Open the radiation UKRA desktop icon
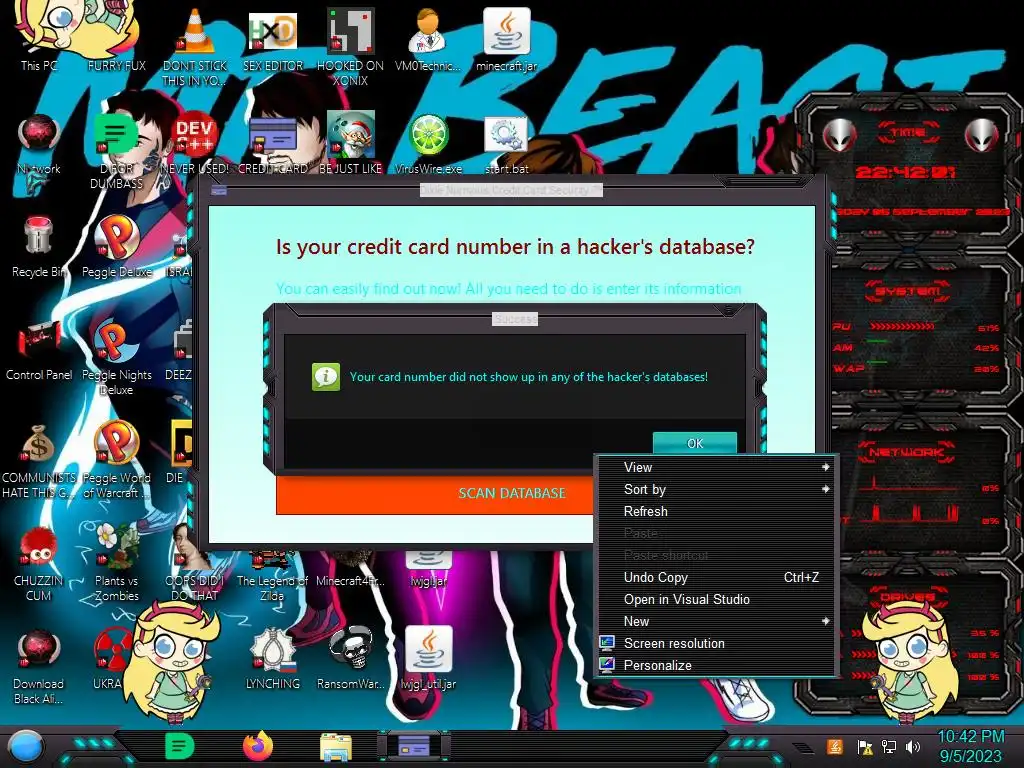This screenshot has width=1024, height=768. [x=108, y=658]
